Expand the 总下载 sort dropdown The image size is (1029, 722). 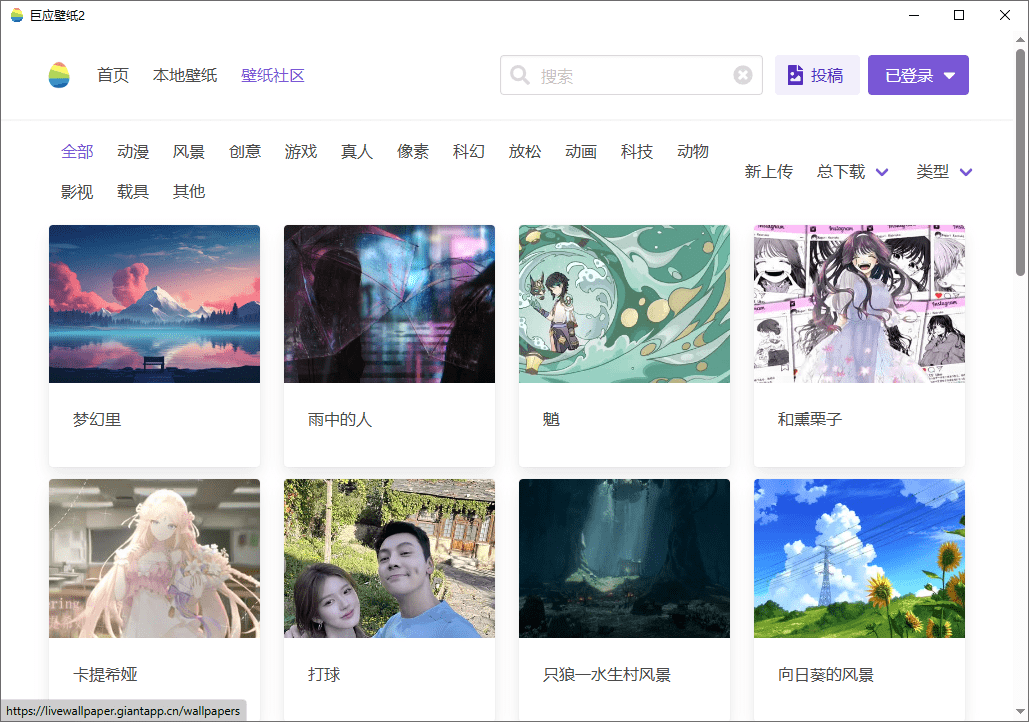click(843, 171)
